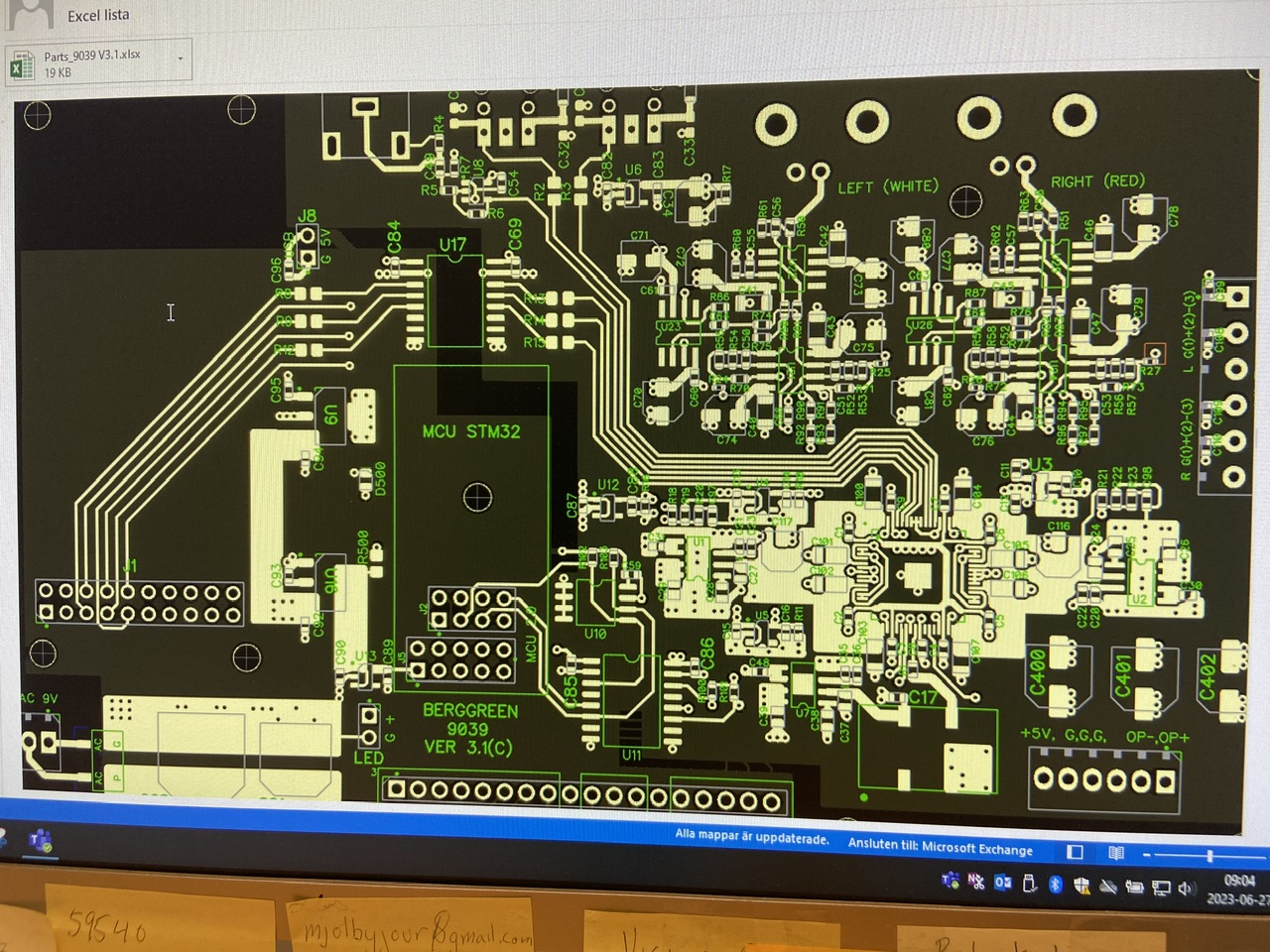
Task: Open Microsoft Teams from the taskbar
Action: [x=40, y=842]
